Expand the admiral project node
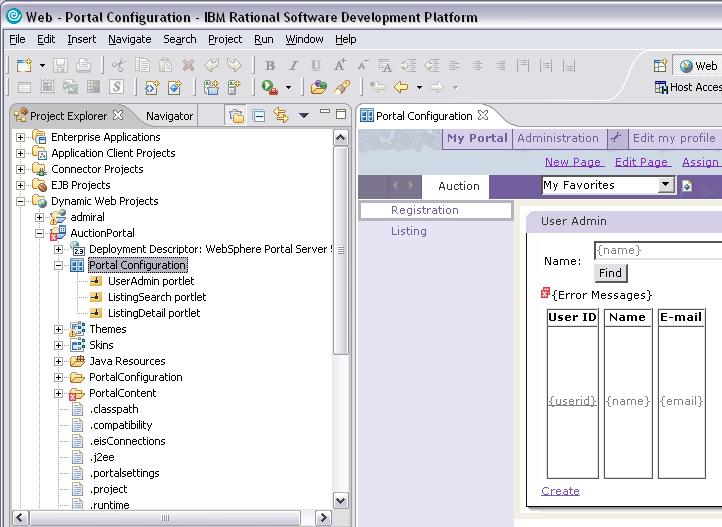The image size is (722, 527). tap(40, 217)
